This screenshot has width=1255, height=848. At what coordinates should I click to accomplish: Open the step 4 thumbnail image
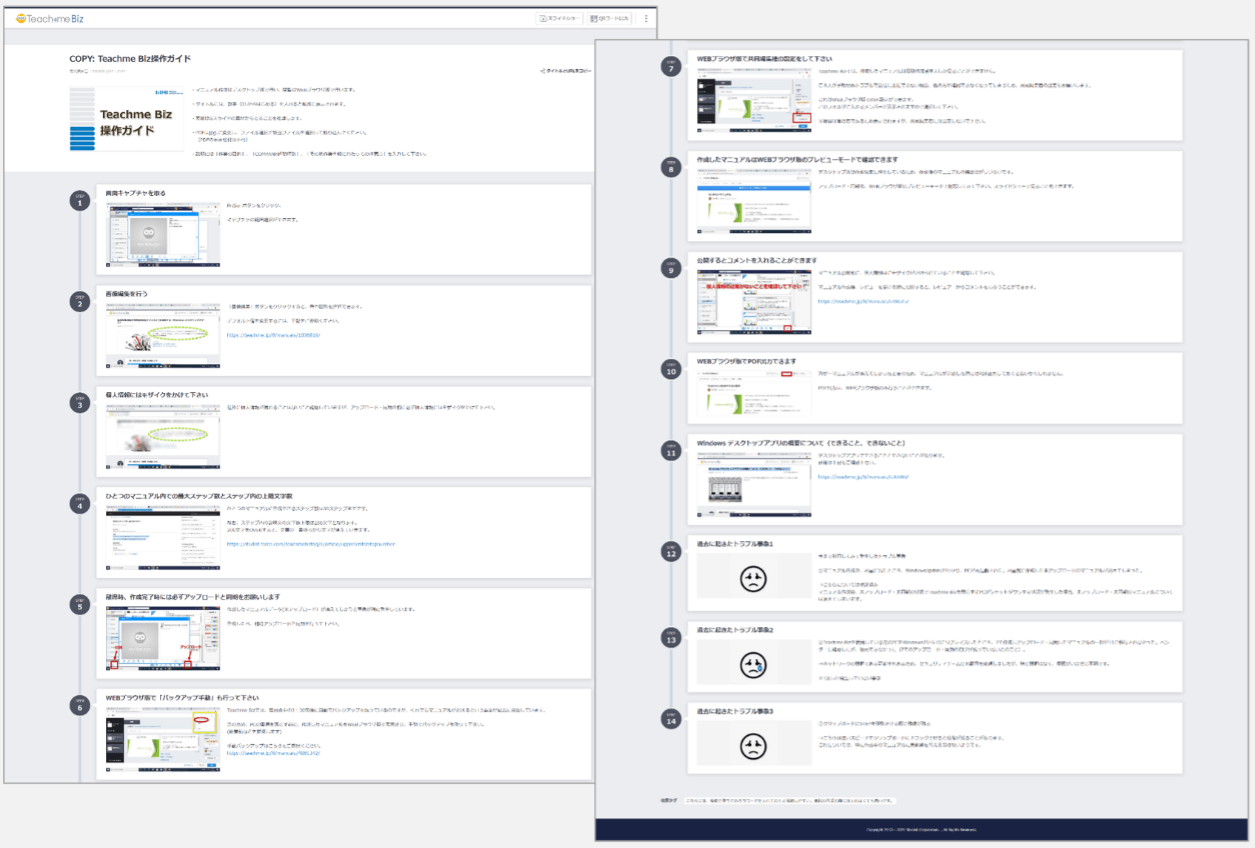[x=163, y=538]
